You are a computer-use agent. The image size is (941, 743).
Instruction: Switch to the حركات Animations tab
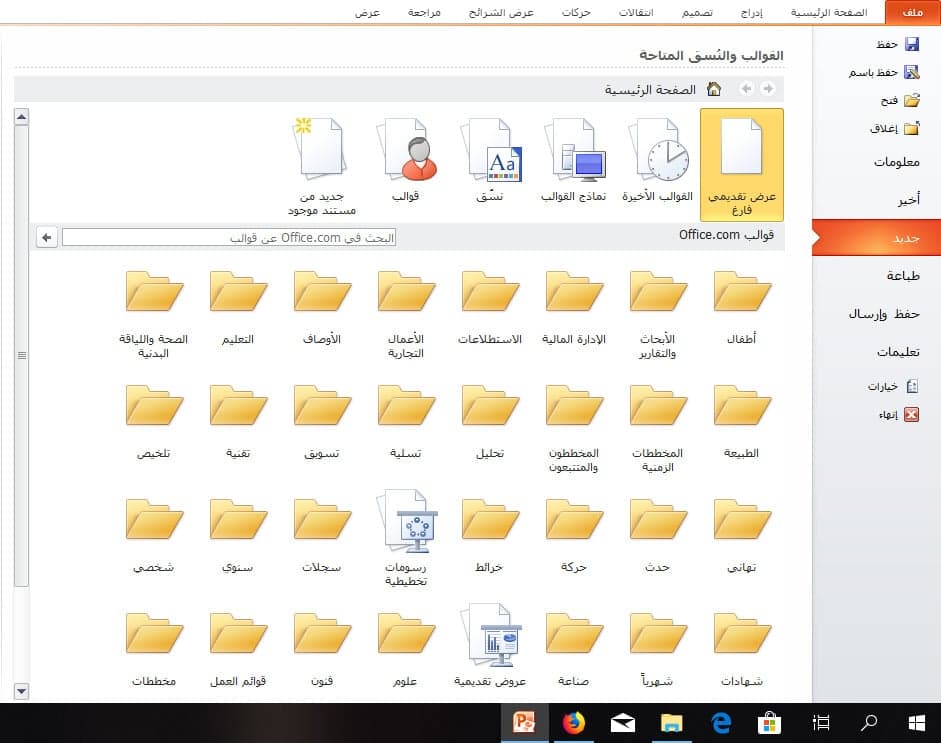tap(576, 12)
